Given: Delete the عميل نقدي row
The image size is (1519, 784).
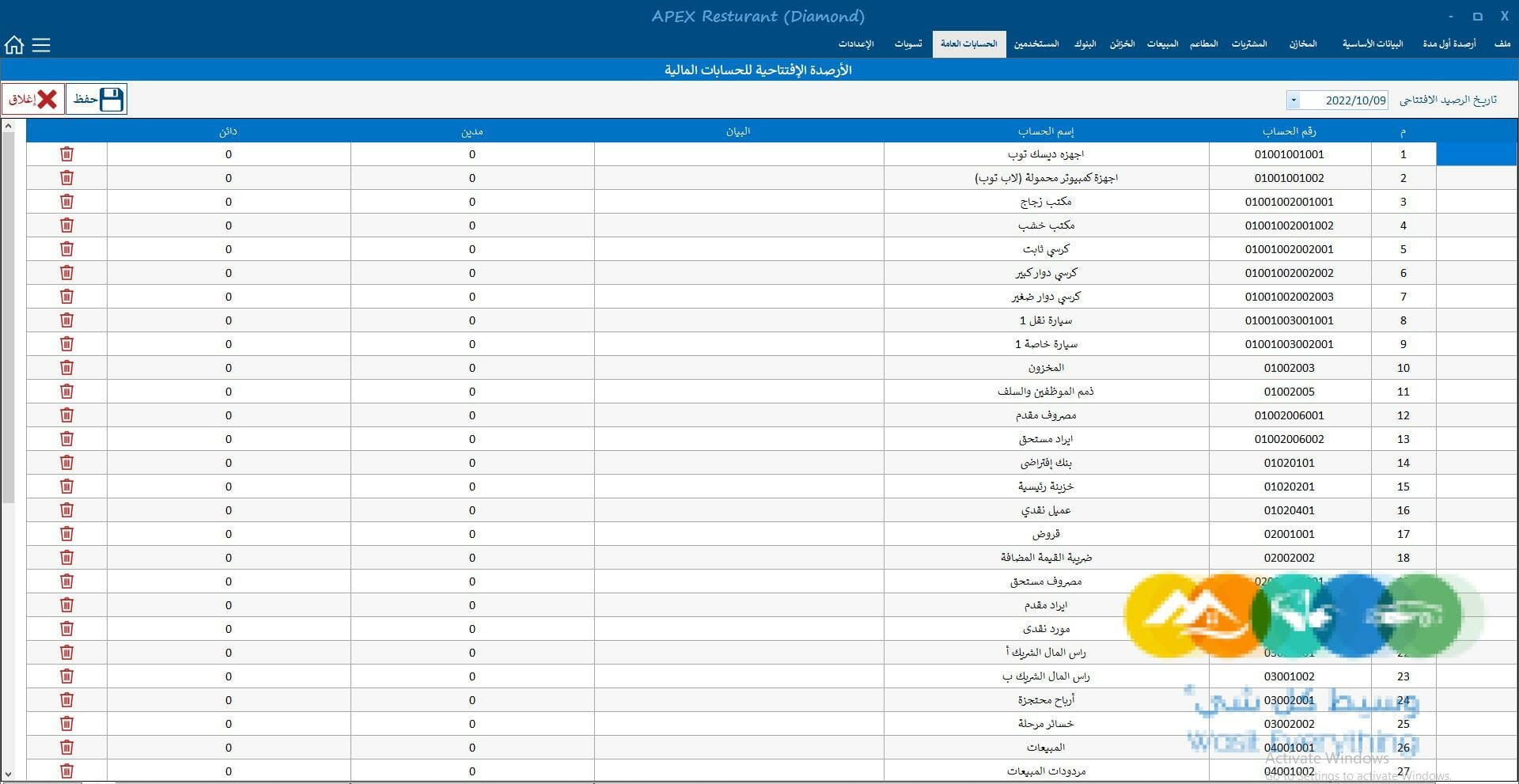Looking at the screenshot, I should coord(66,509).
